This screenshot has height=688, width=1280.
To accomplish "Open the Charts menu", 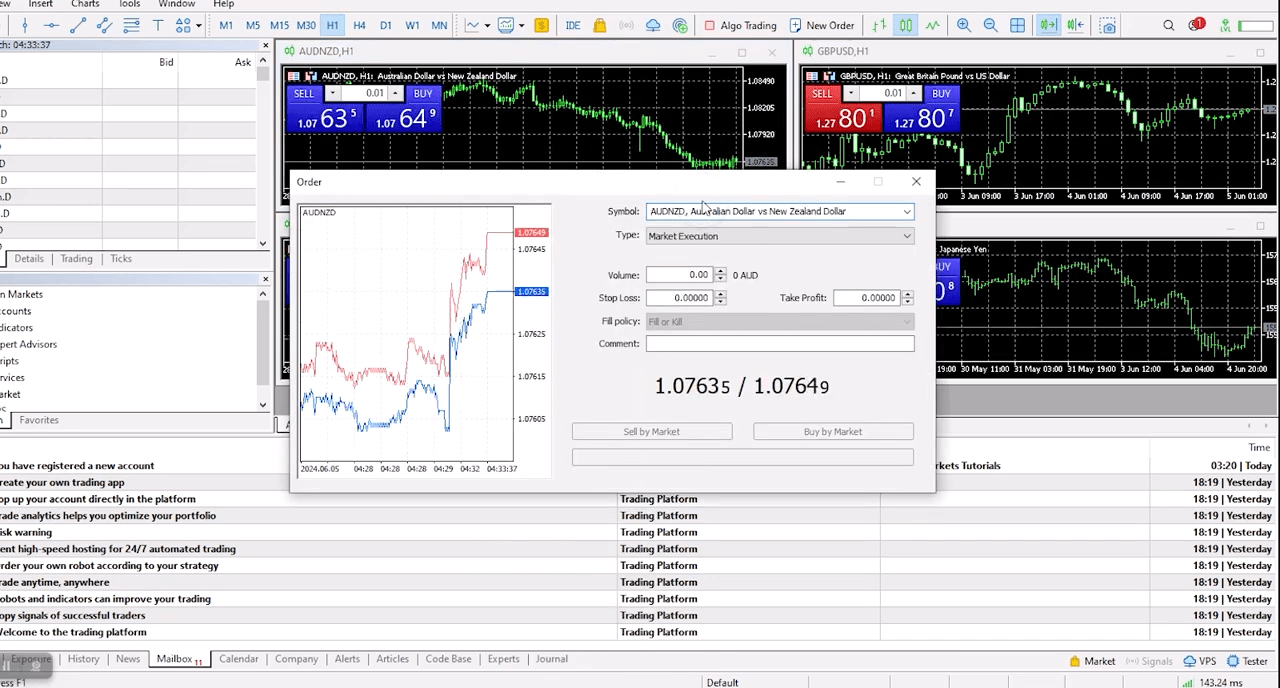I will coord(84,4).
